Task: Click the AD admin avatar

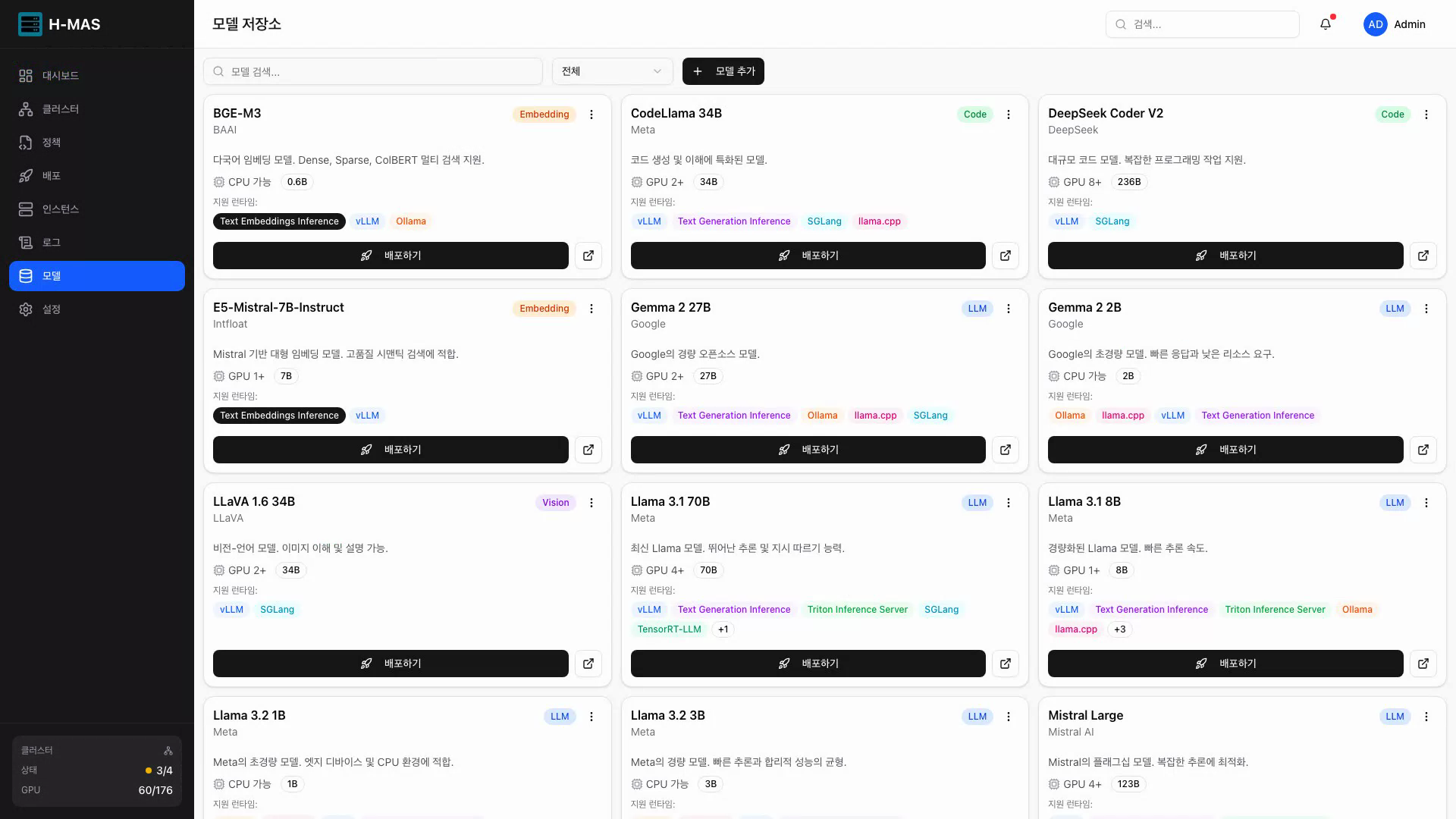Action: coord(1376,24)
